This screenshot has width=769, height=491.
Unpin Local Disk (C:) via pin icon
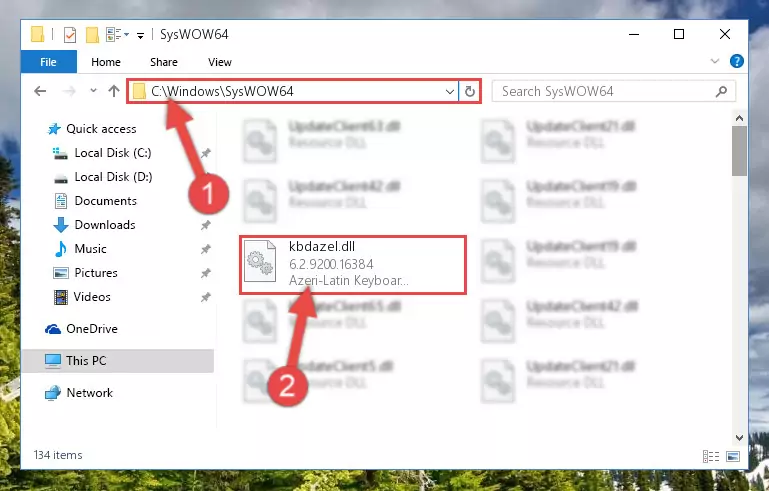point(205,153)
